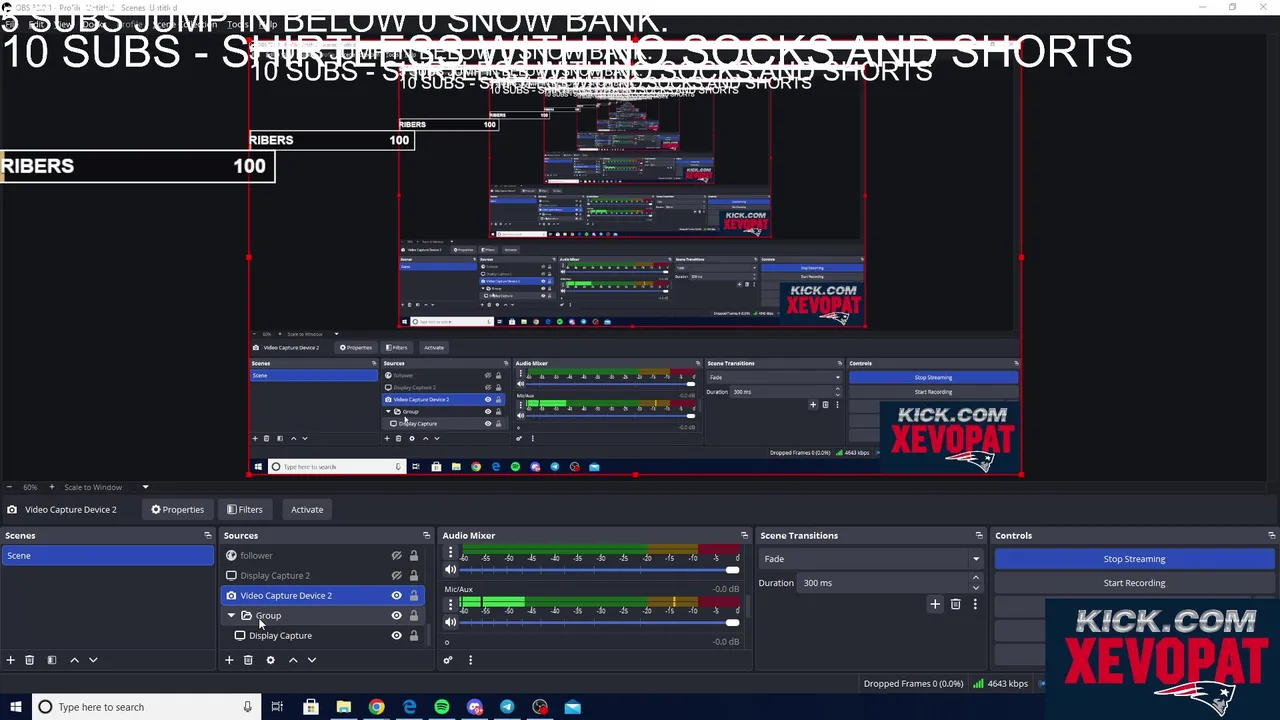Float the Audio Mixer dock panel
The width and height of the screenshot is (1280, 720).
(x=744, y=536)
